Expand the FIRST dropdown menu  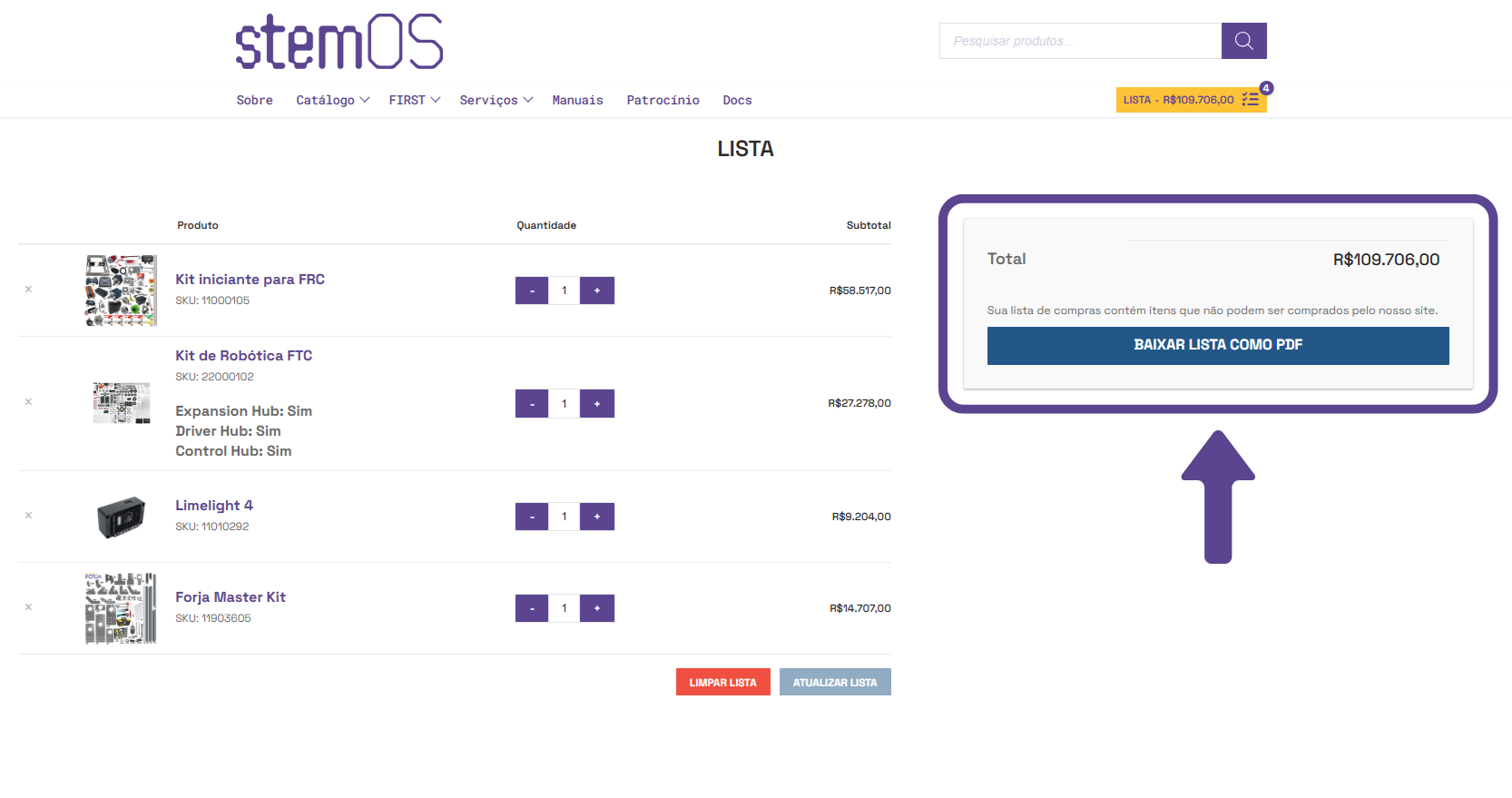coord(414,100)
